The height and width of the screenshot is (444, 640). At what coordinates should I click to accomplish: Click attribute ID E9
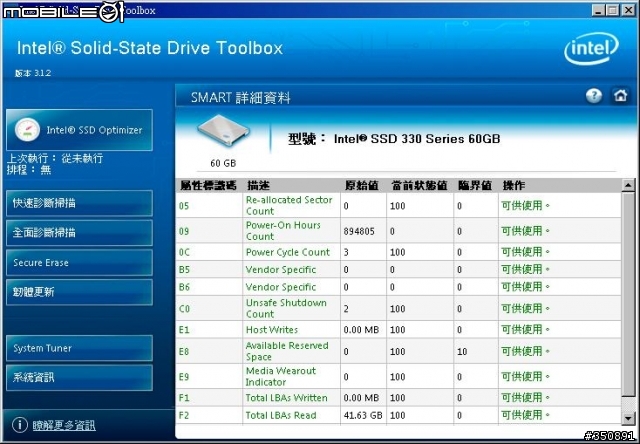tap(184, 377)
